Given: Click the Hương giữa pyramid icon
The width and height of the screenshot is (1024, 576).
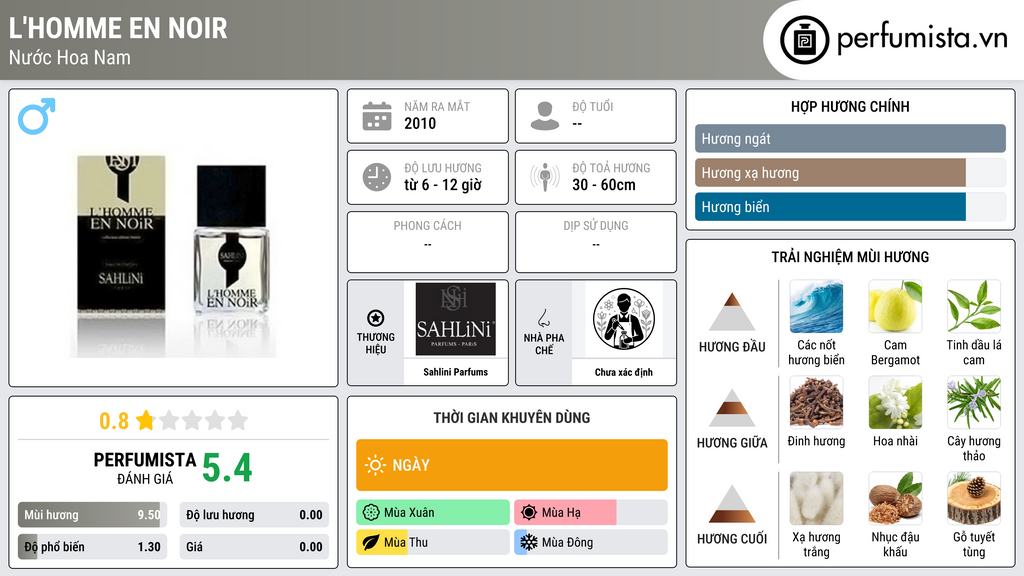Looking at the screenshot, I should 732,408.
